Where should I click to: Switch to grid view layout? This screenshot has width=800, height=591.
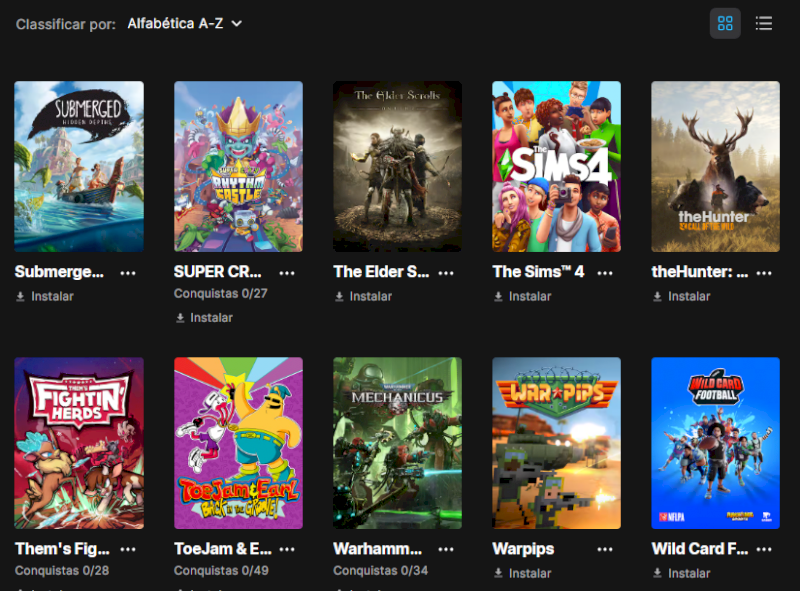pyautogui.click(x=725, y=23)
